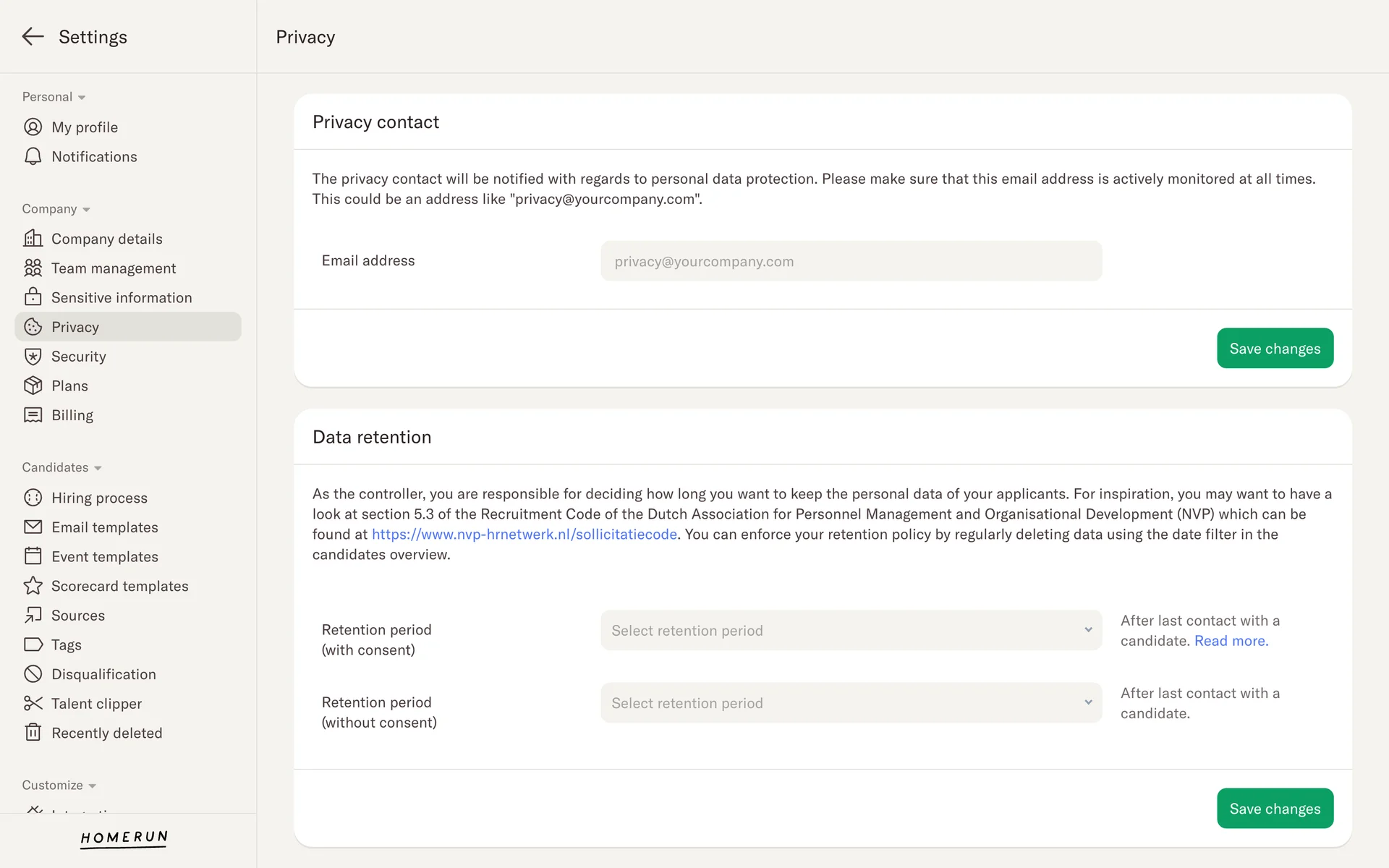Go to Email templates settings
Screen dimensions: 1389x868
(105, 527)
